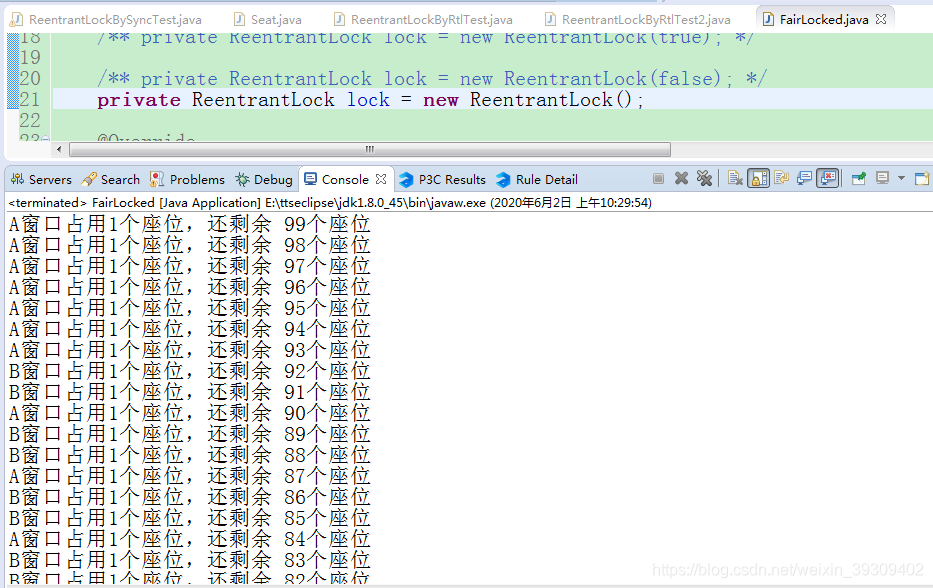Switch to the Debug view tab
This screenshot has width=933, height=588.
point(264,180)
